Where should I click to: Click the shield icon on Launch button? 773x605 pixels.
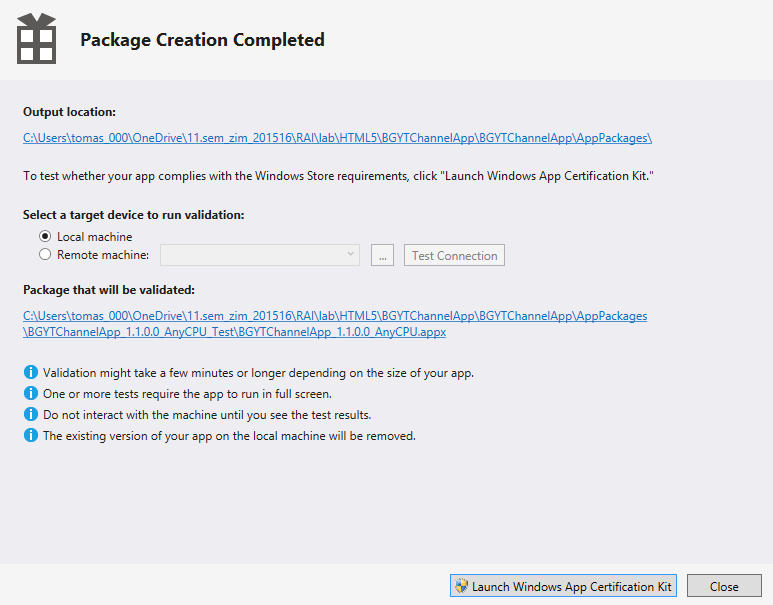tap(461, 586)
